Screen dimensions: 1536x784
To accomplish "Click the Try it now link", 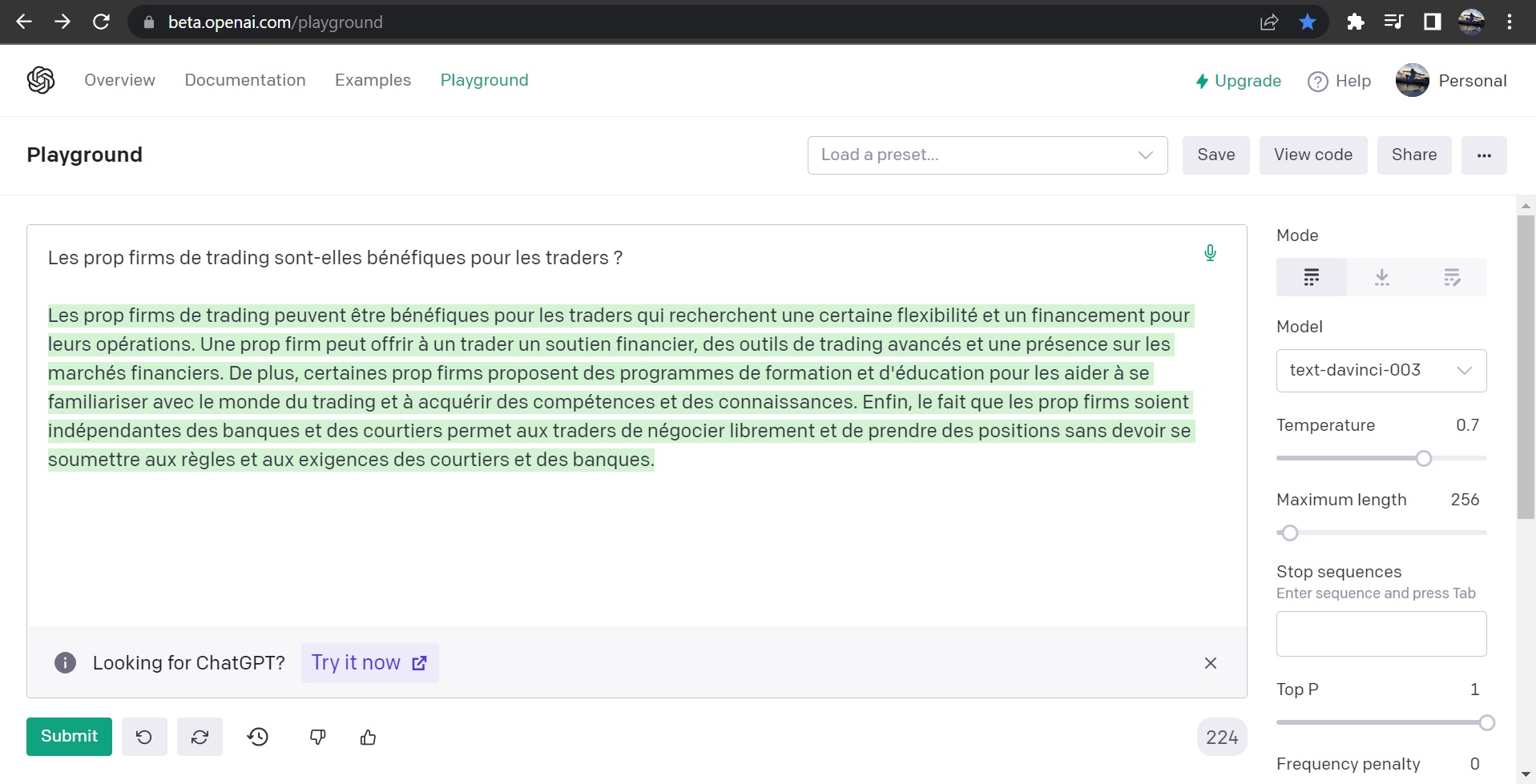I will [369, 663].
